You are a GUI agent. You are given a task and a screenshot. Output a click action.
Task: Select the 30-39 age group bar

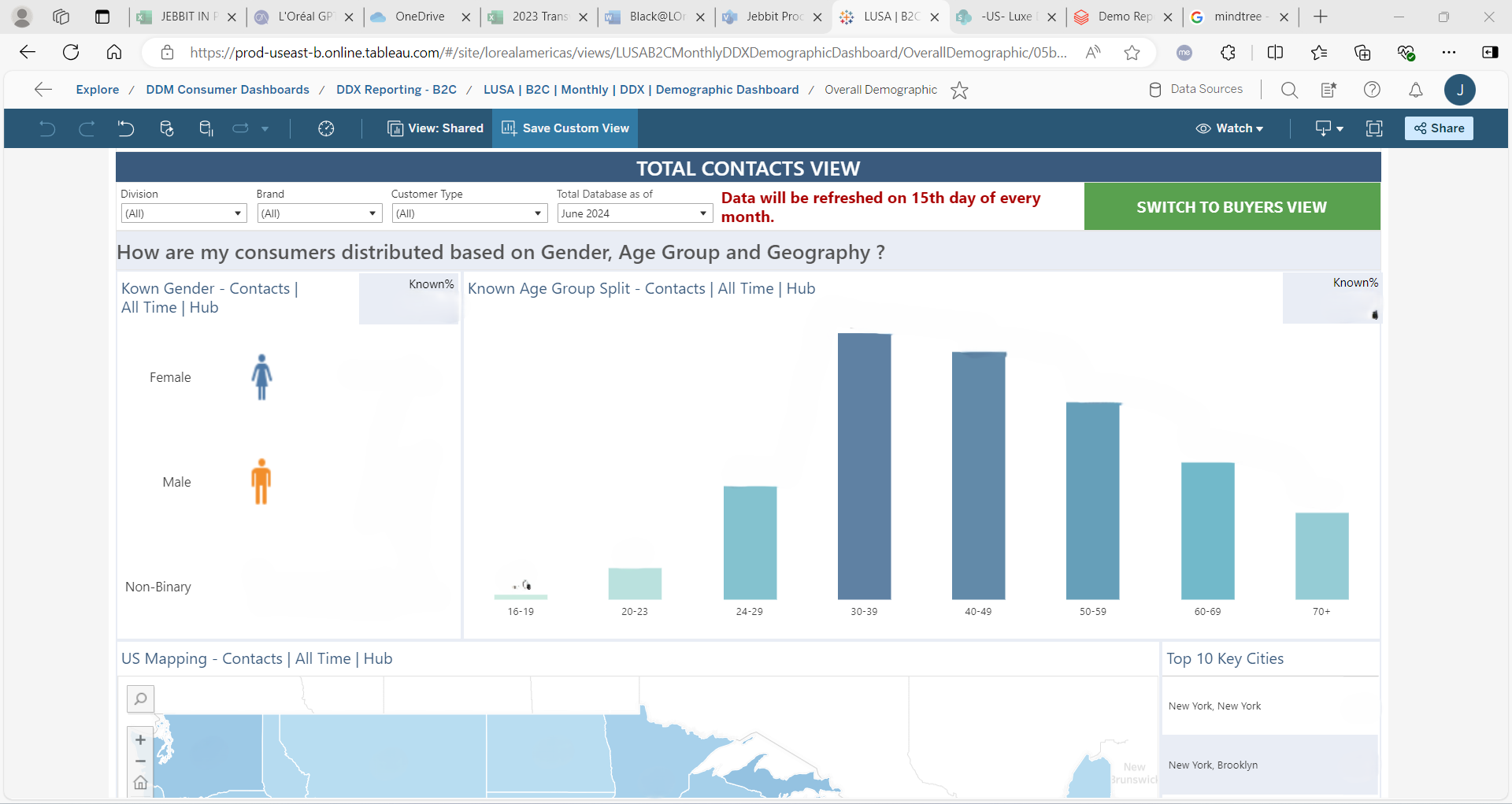[864, 466]
